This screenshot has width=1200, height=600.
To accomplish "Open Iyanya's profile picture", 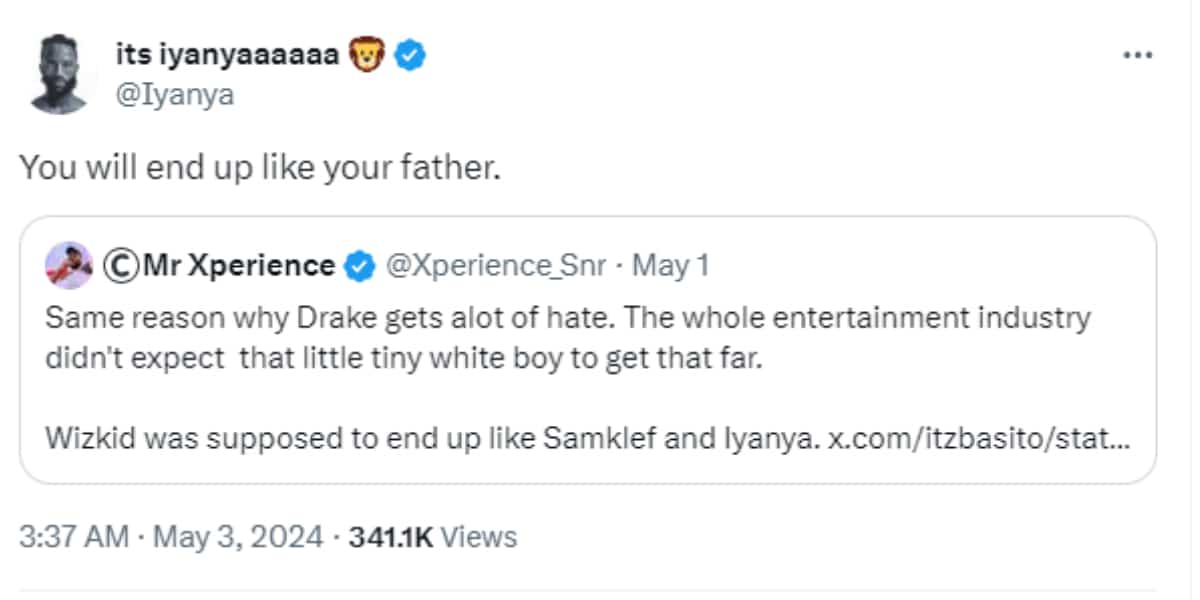I will click(x=60, y=75).
